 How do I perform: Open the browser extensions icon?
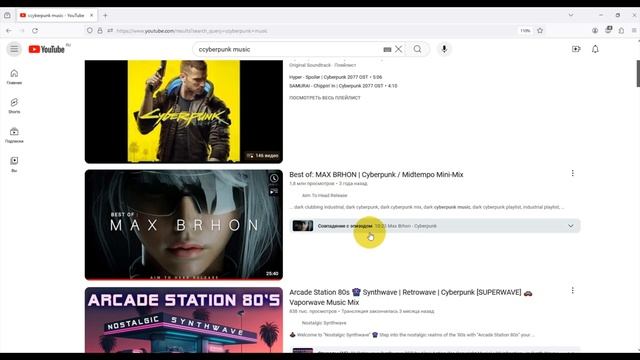[621, 31]
